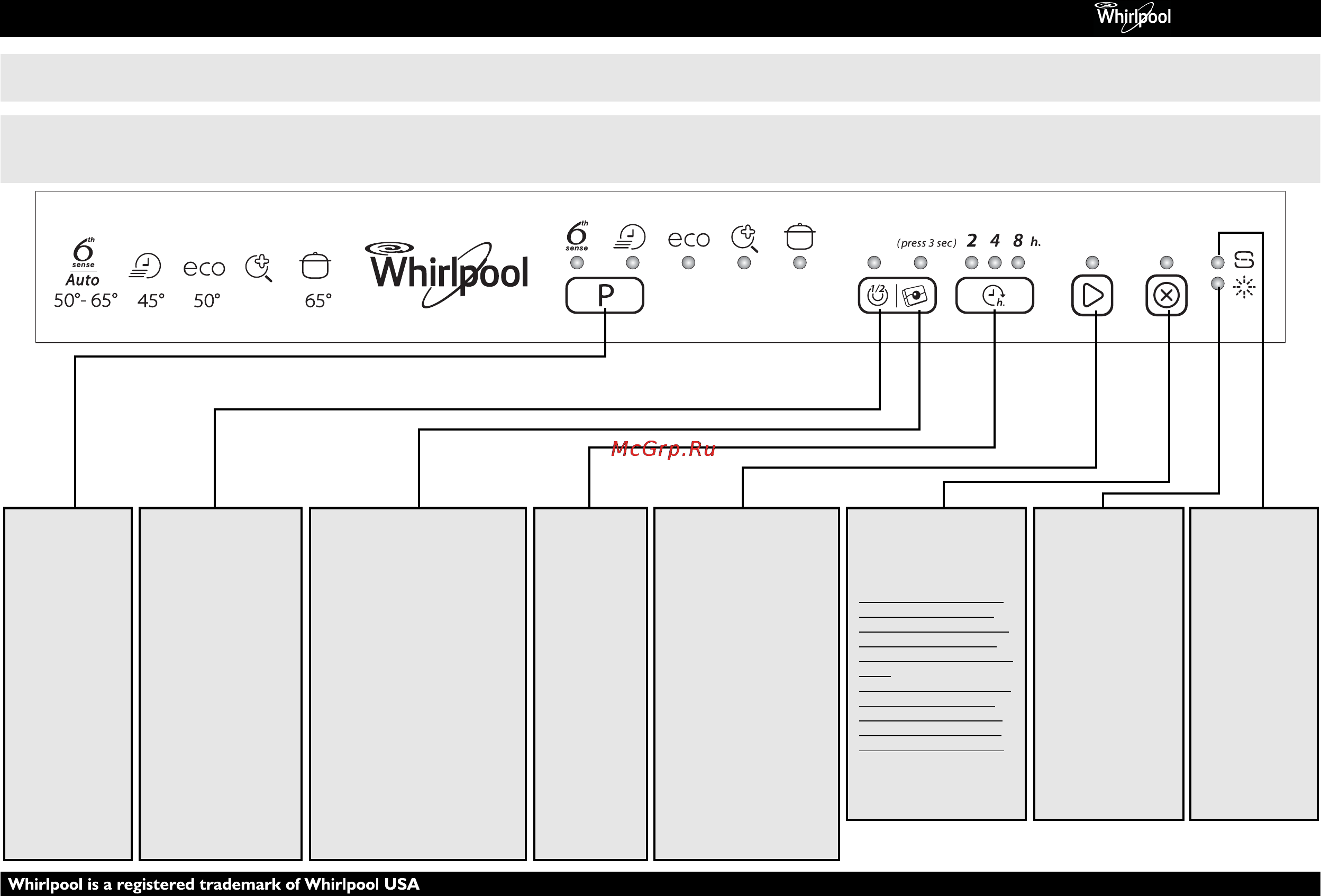The width and height of the screenshot is (1321, 896).
Task: Click the 50° temperature text
Action: [207, 300]
